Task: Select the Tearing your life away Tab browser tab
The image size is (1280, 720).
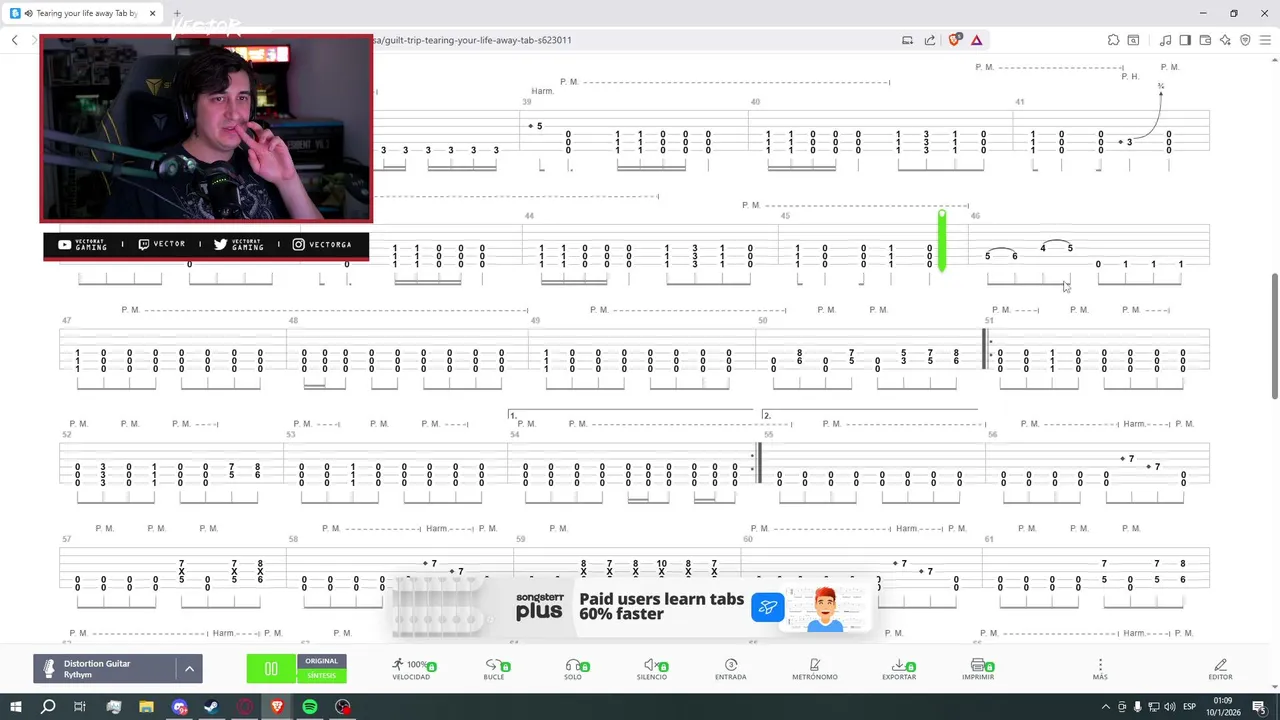Action: 84,14
